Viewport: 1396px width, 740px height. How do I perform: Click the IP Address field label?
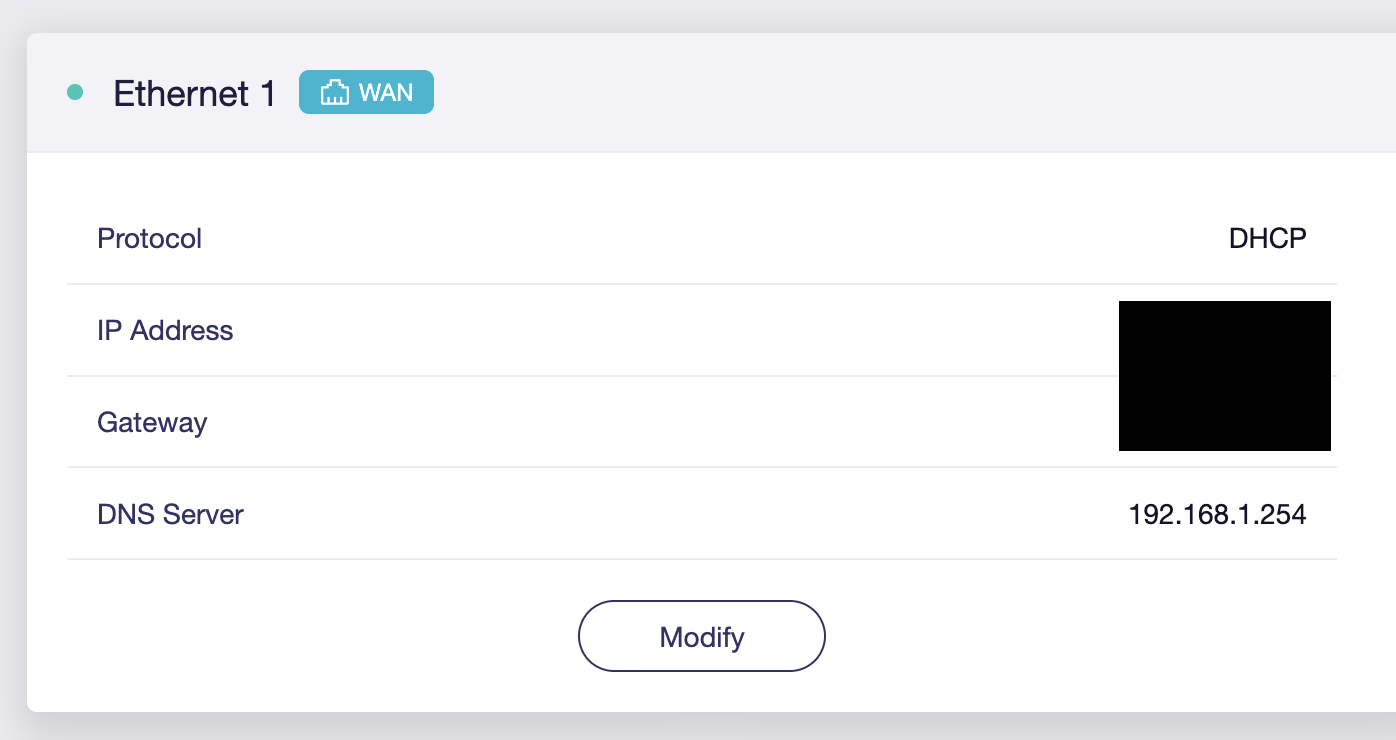165,331
